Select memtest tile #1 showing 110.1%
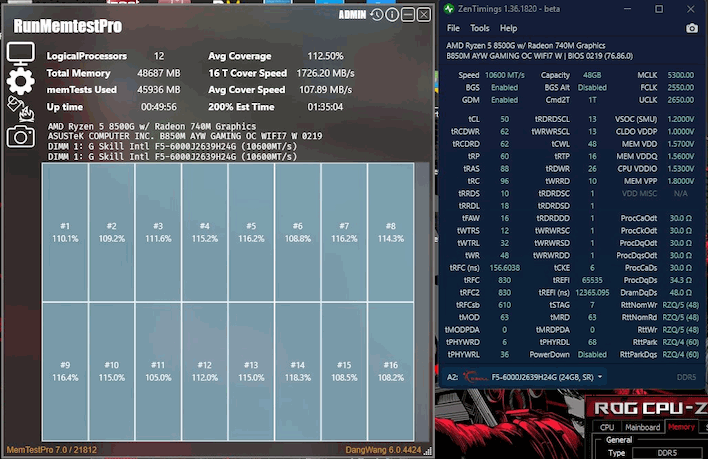 click(65, 232)
